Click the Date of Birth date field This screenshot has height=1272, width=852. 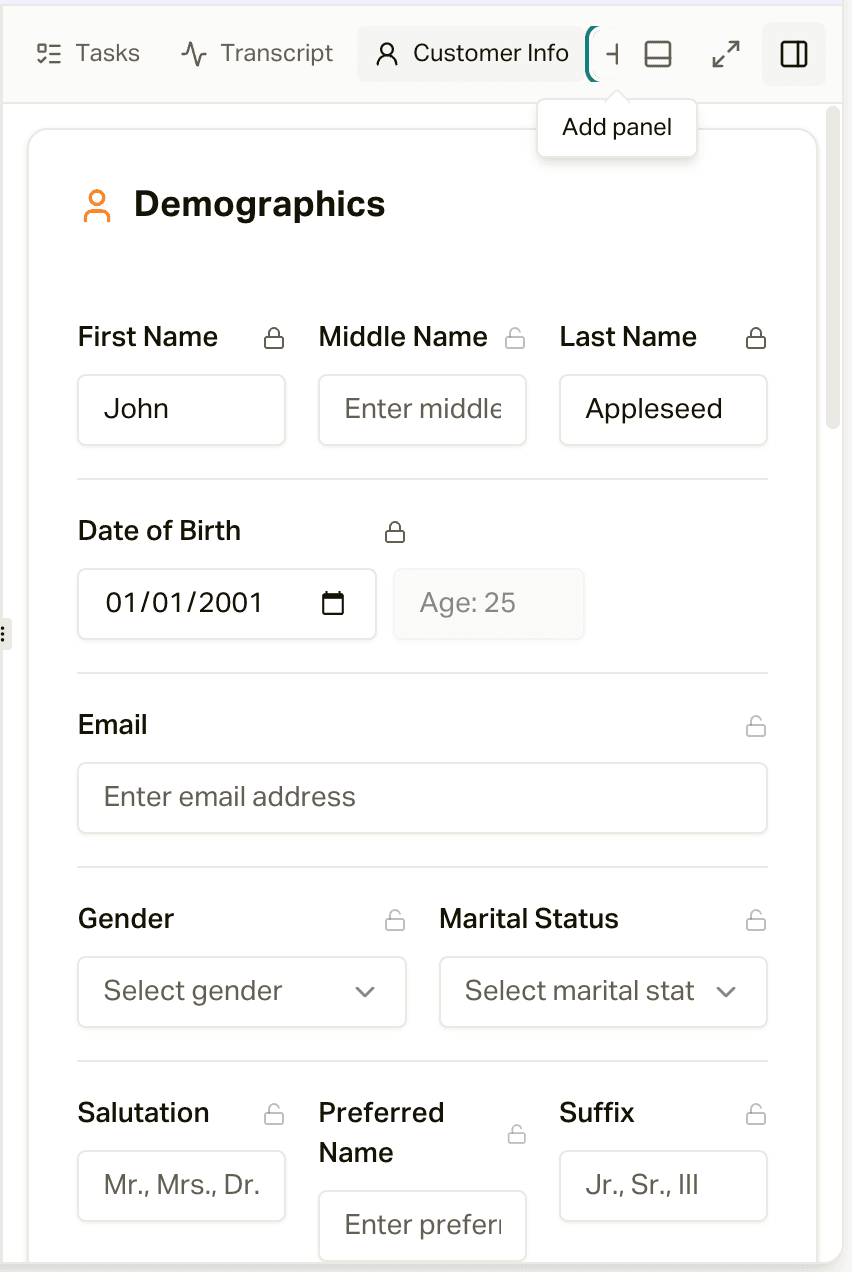click(x=227, y=604)
